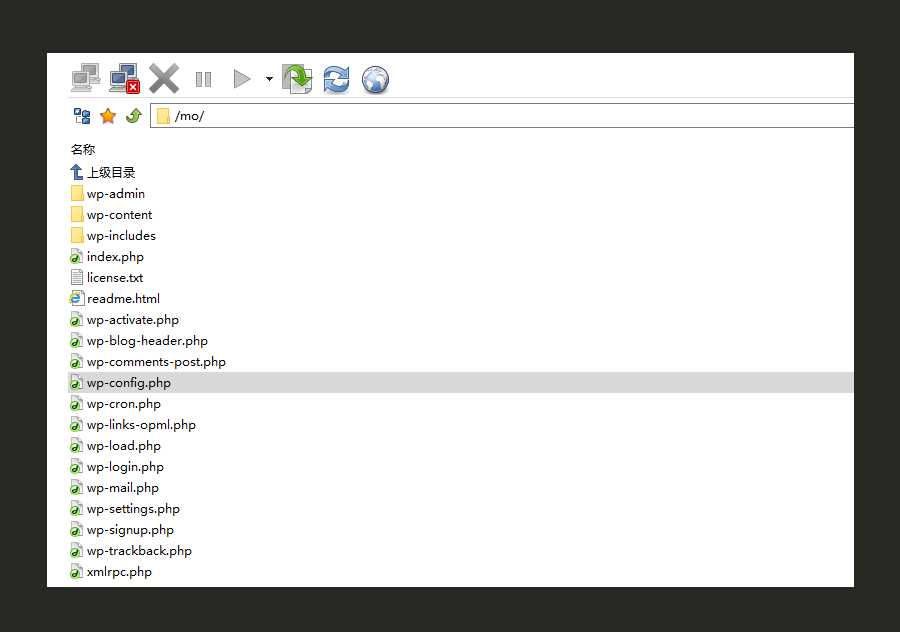Sort by the 名称 column header
Viewport: 900px width, 632px height.
pos(83,149)
